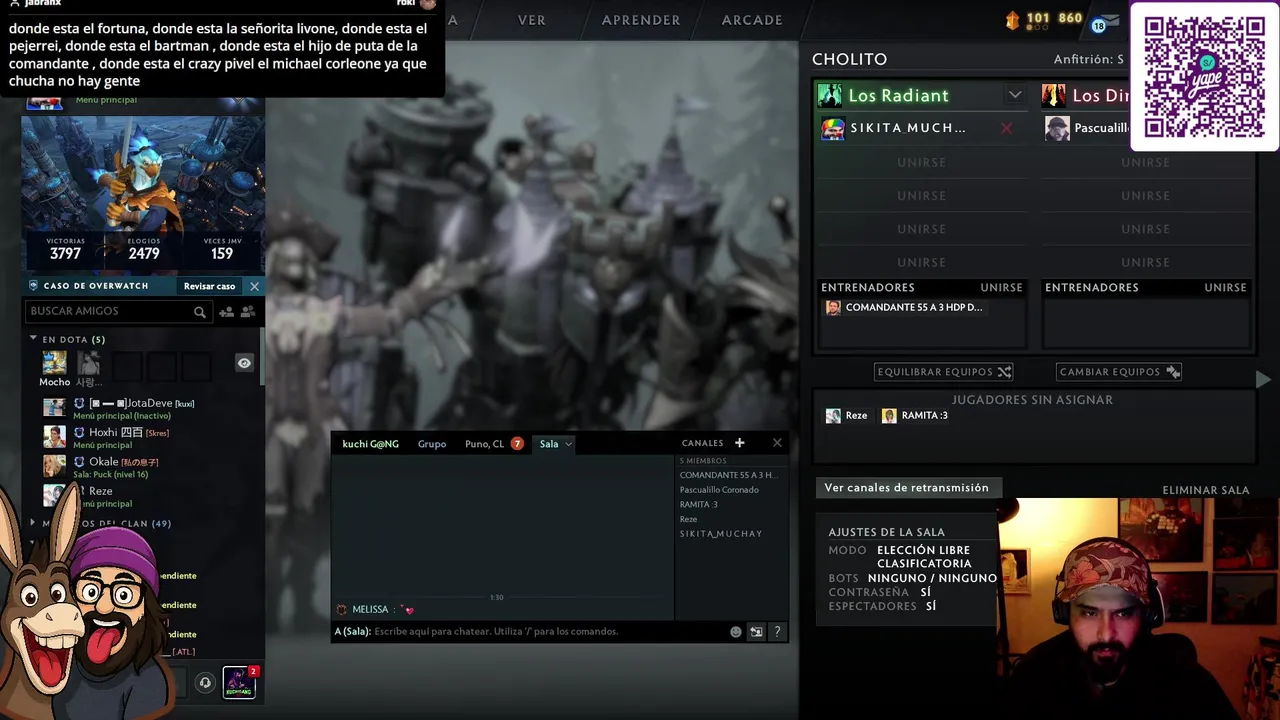Join the last empty Radiant slot
Screen dimensions: 1280x720
pyautogui.click(x=922, y=262)
